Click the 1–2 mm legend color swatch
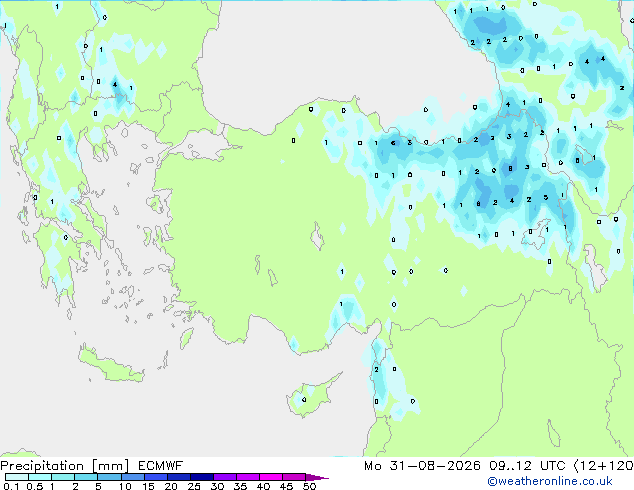Viewport: 634px width, 490px height. (x=63, y=477)
